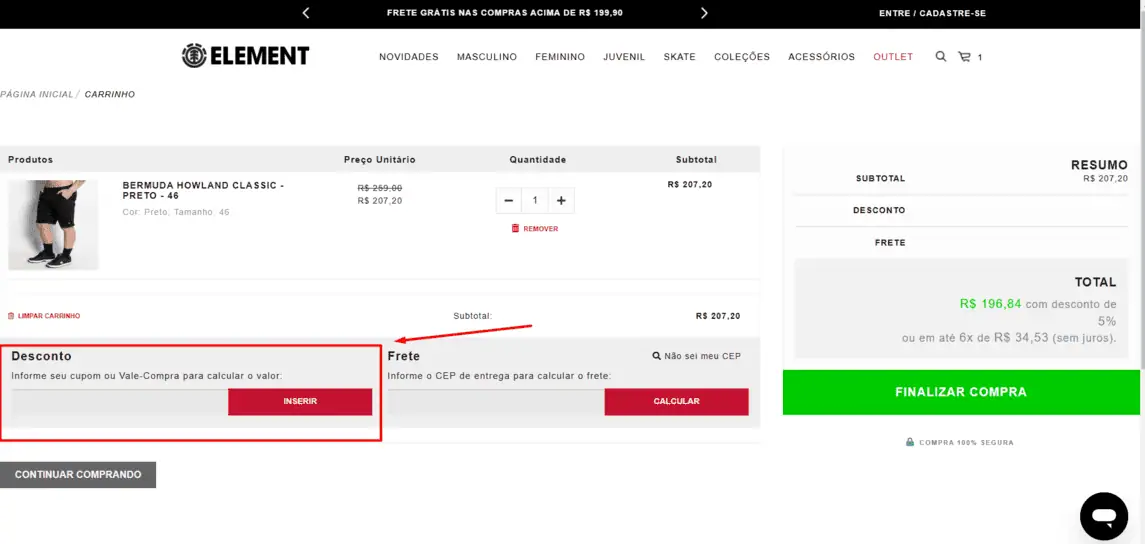
Task: Open the Bermuda Howland product thumbnail
Action: pos(53,225)
